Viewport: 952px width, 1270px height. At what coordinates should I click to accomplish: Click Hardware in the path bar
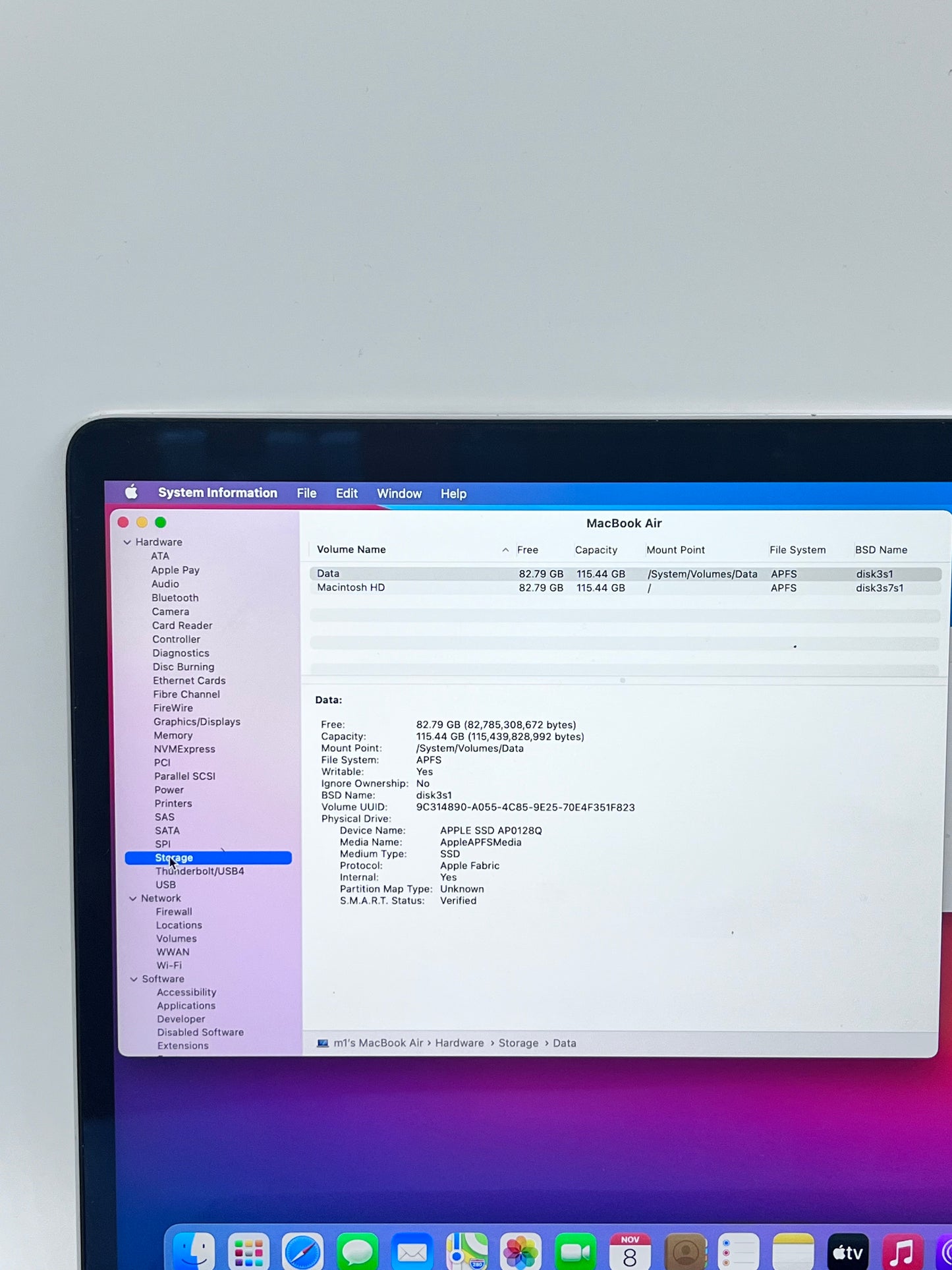459,1043
